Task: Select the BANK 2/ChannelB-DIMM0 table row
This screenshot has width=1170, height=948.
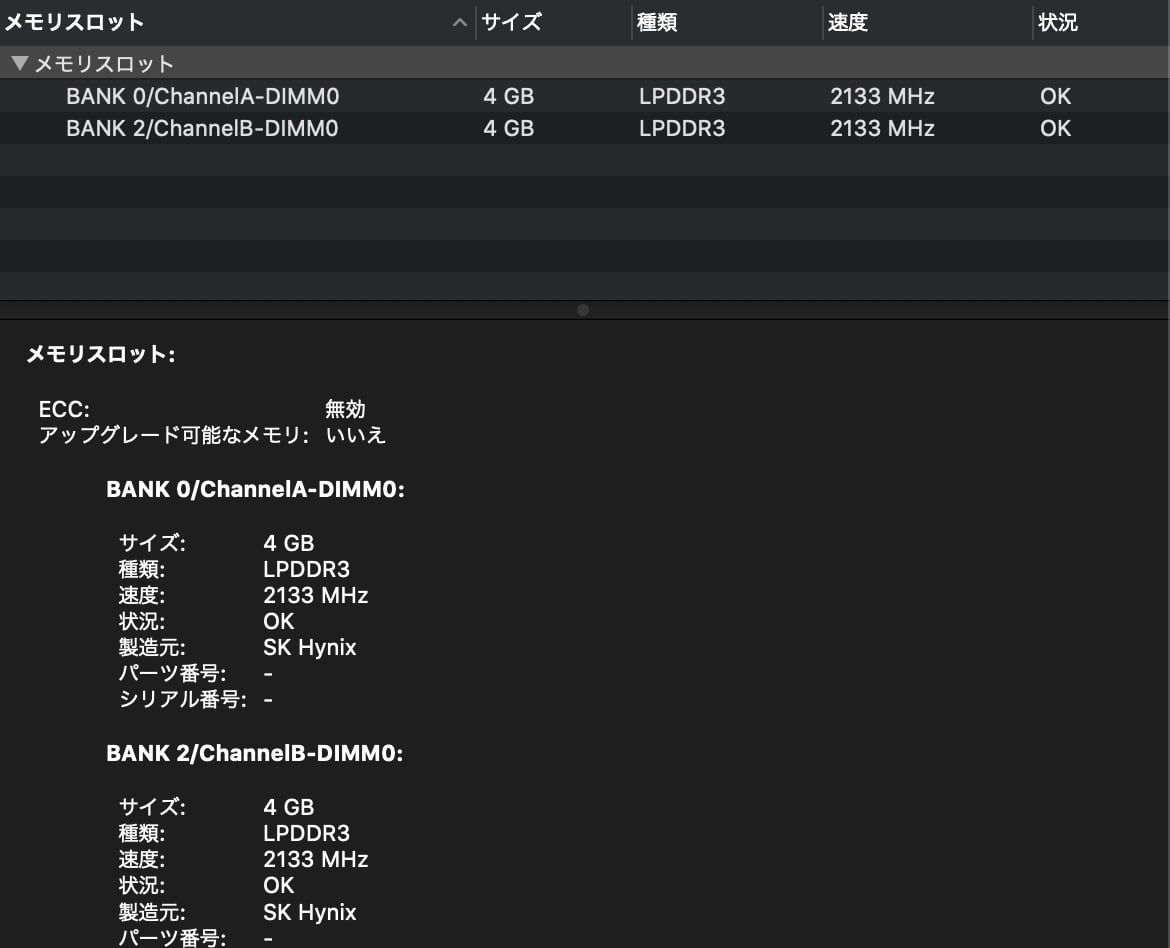Action: 202,129
